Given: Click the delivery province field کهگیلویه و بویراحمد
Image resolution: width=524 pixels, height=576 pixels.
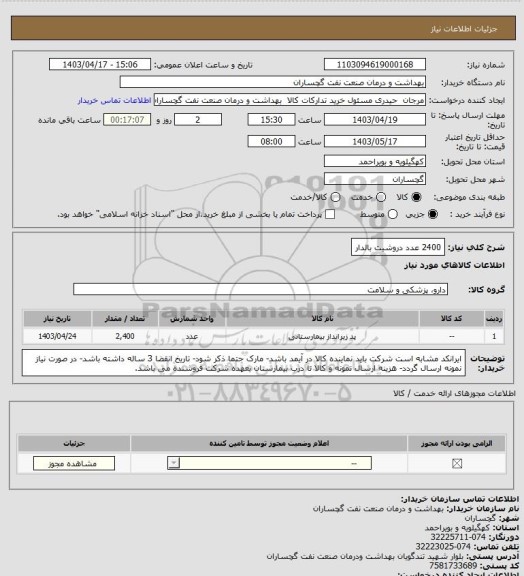Looking at the screenshot, I should click(375, 161).
